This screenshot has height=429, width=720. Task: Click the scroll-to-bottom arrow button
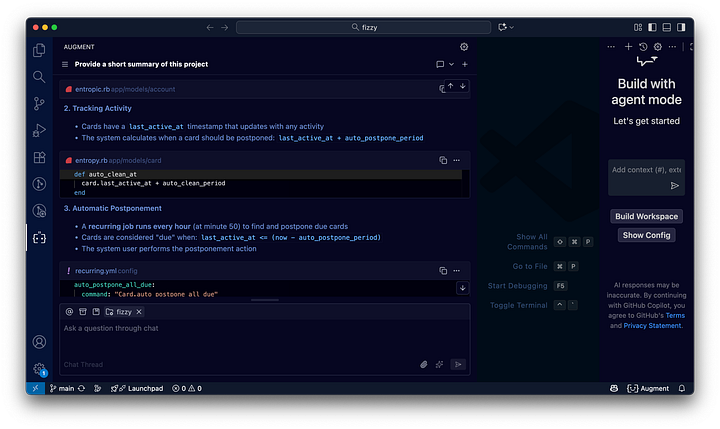pyautogui.click(x=462, y=288)
